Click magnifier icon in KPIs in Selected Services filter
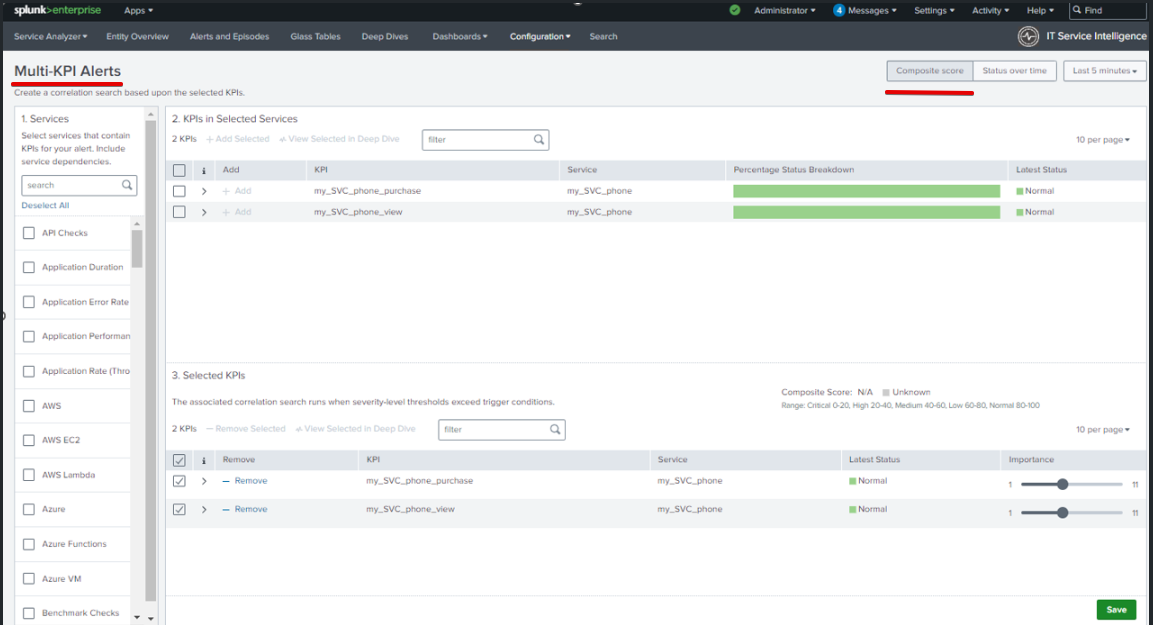This screenshot has height=625, width=1153. (539, 140)
